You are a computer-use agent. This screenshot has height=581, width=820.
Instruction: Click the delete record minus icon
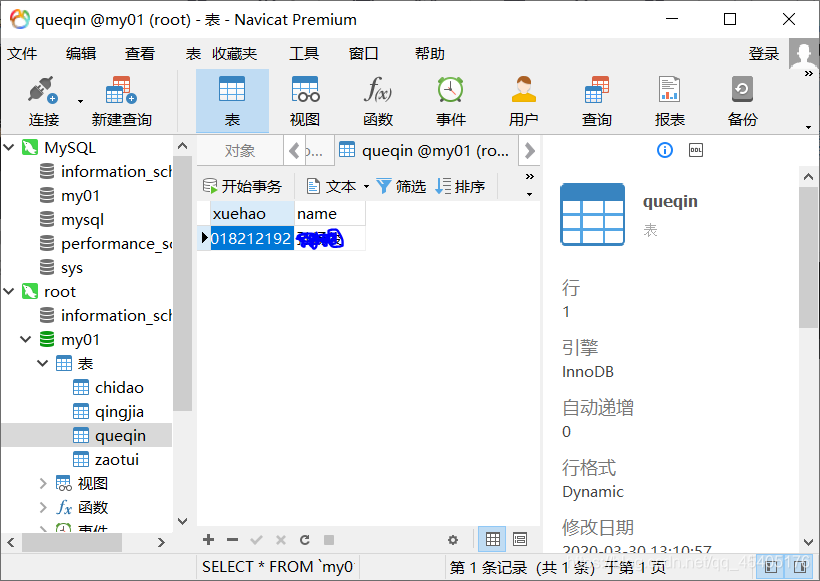click(233, 540)
